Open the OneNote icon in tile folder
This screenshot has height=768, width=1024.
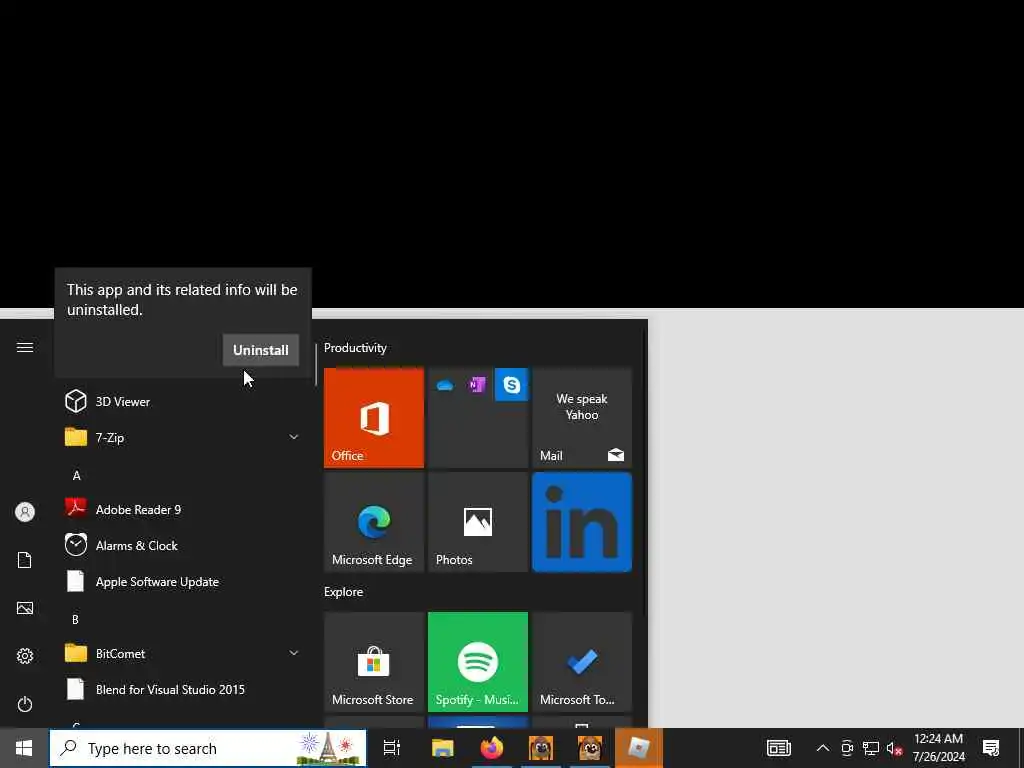point(477,385)
